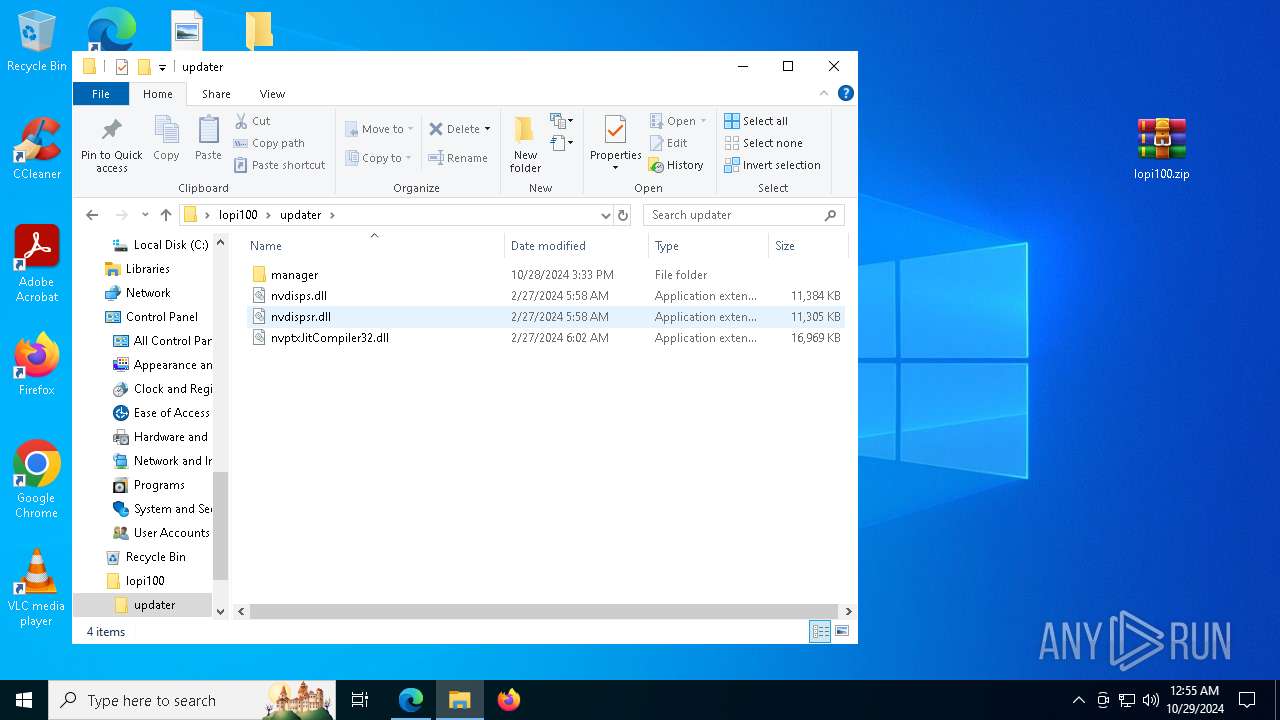The image size is (1280, 720).
Task: Click the Properties checkmark icon
Action: pyautogui.click(x=615, y=130)
